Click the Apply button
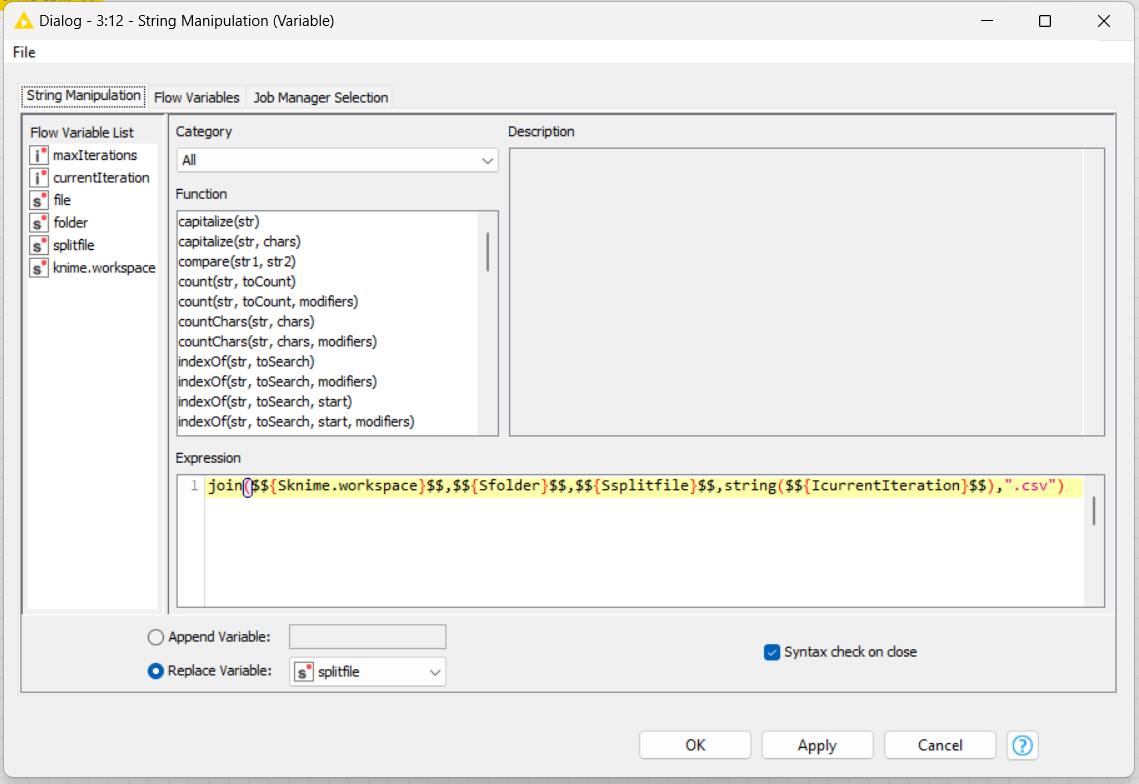The height and width of the screenshot is (784, 1139). 817,745
